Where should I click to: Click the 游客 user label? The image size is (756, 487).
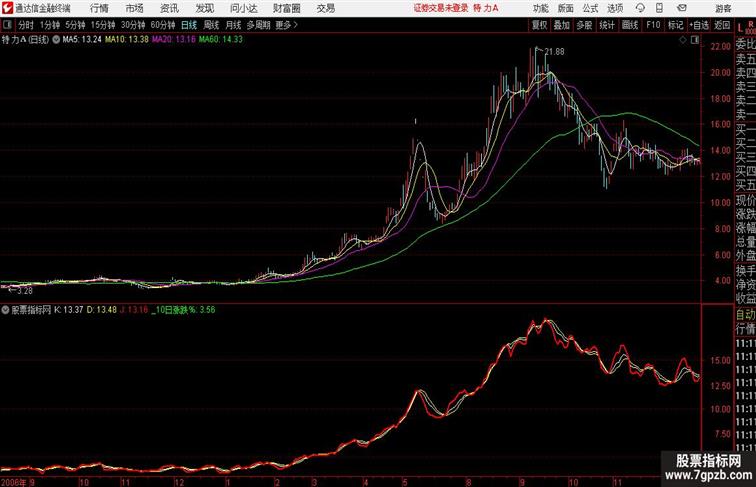[x=723, y=8]
